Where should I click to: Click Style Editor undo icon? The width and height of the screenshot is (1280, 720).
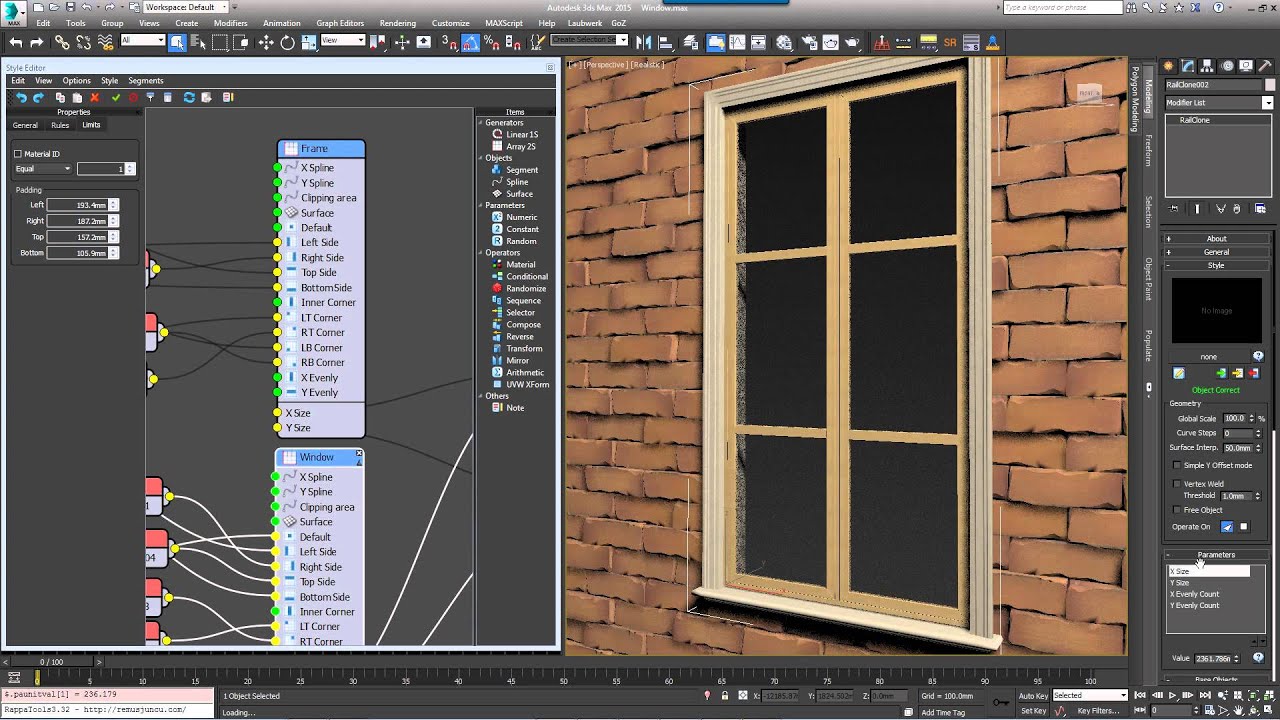pyautogui.click(x=21, y=97)
